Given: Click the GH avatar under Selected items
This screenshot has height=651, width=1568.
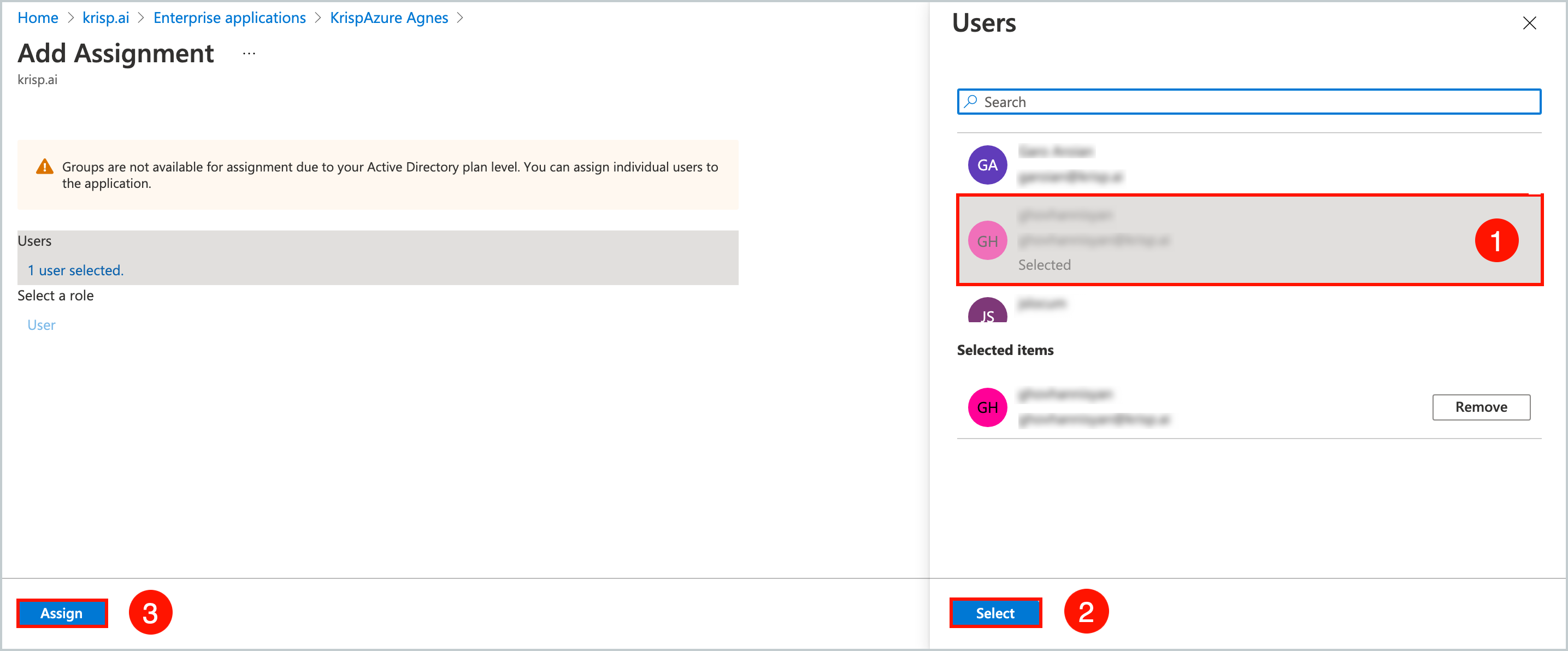Looking at the screenshot, I should tap(987, 407).
